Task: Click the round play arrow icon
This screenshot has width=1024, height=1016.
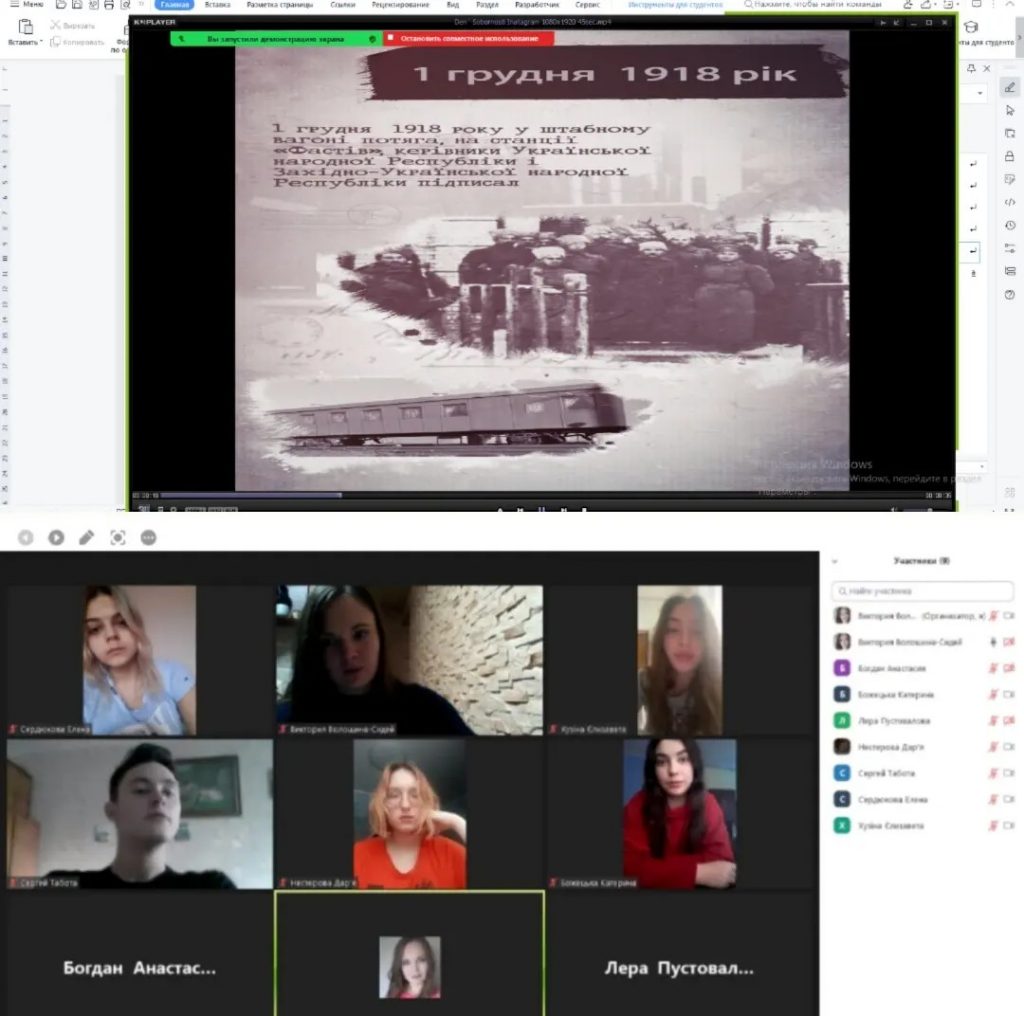Action: pos(56,538)
